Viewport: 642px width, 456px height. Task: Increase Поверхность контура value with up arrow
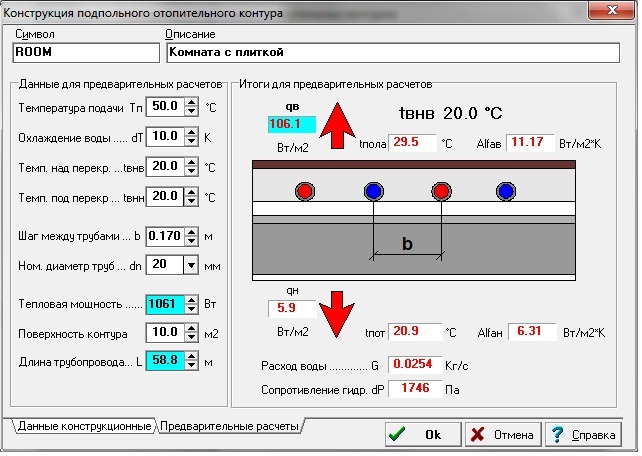click(x=191, y=328)
